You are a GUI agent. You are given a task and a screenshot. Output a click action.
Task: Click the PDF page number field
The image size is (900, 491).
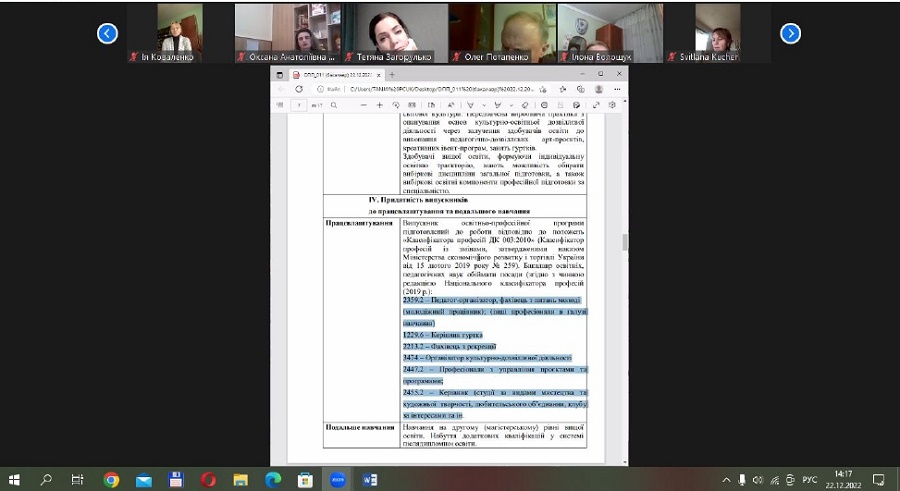tap(299, 105)
